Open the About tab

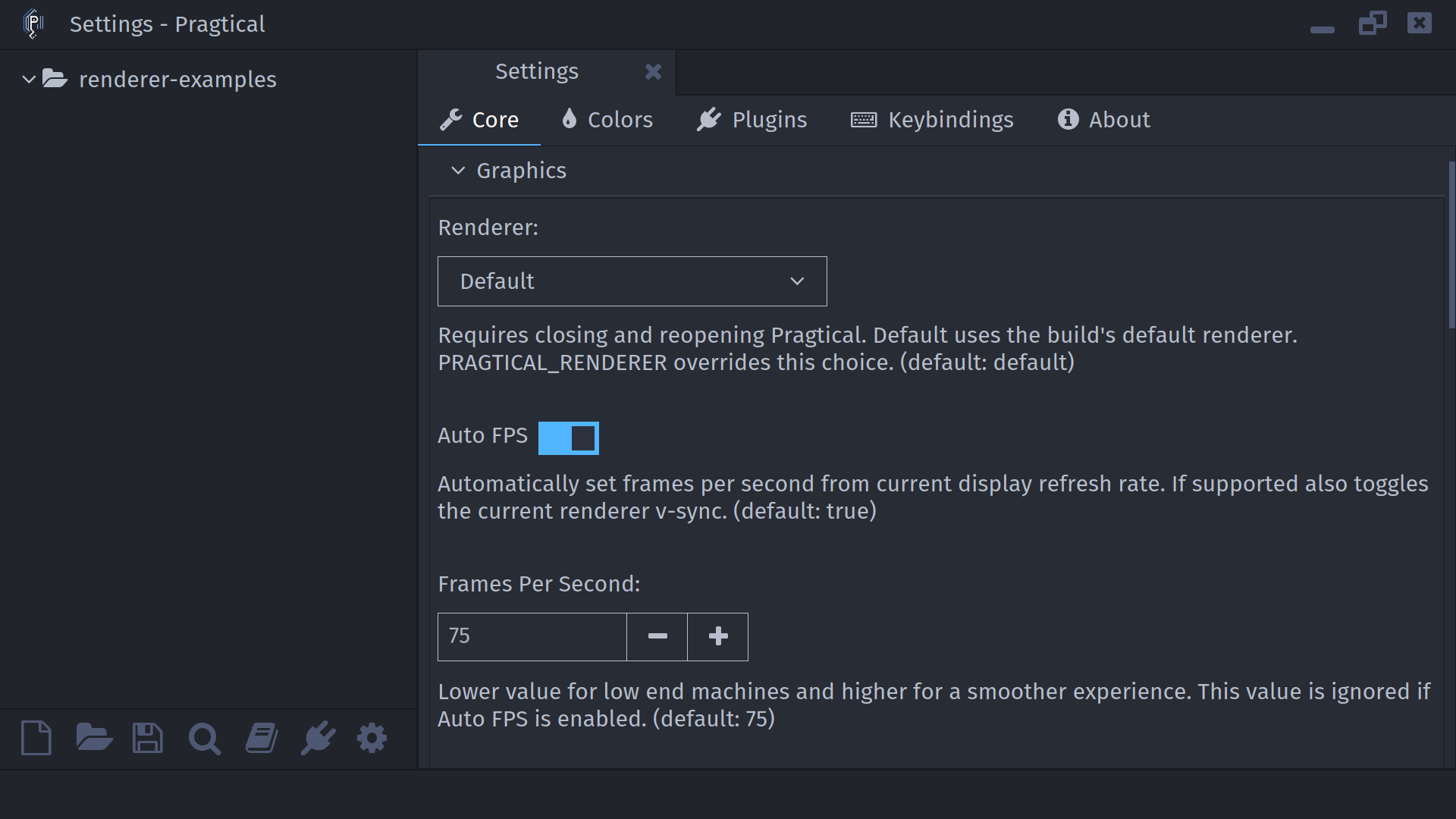pos(1103,120)
